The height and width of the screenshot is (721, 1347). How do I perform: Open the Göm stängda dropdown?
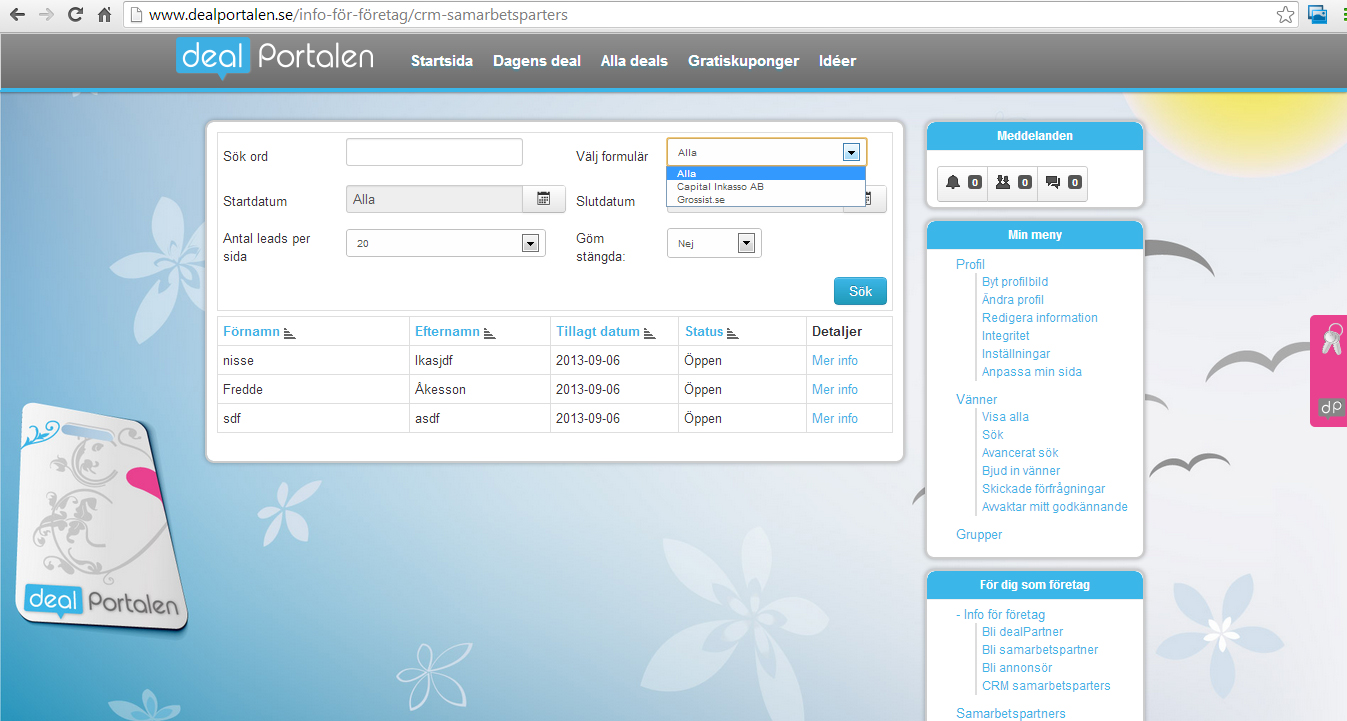click(744, 242)
